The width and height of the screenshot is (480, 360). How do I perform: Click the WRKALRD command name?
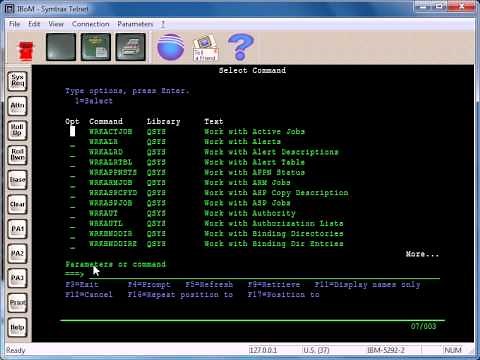[106, 152]
